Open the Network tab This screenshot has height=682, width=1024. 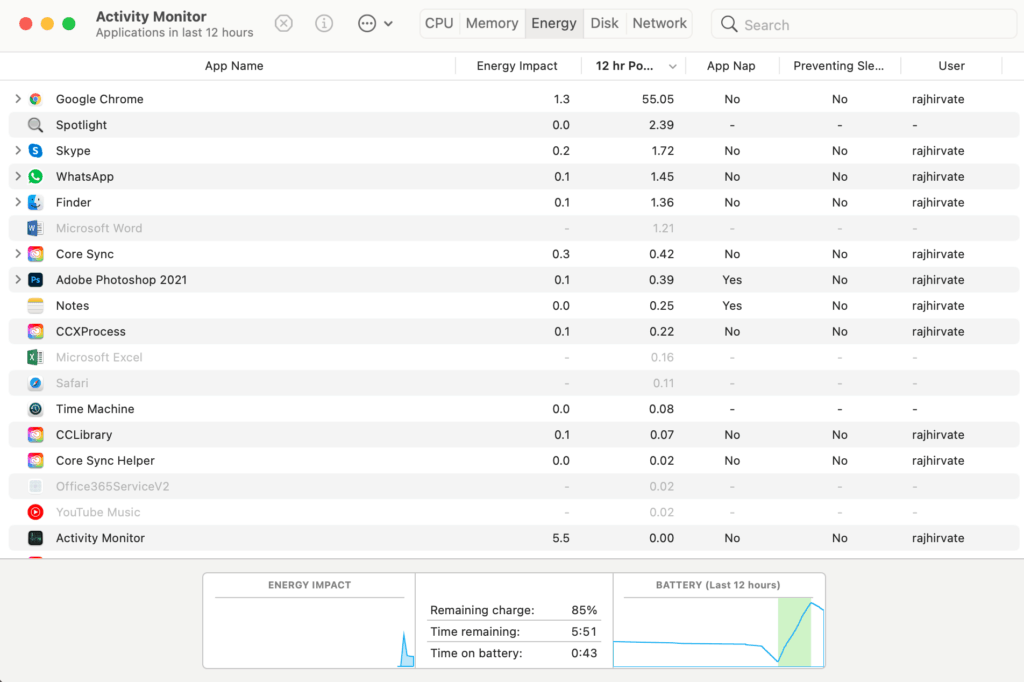click(659, 23)
